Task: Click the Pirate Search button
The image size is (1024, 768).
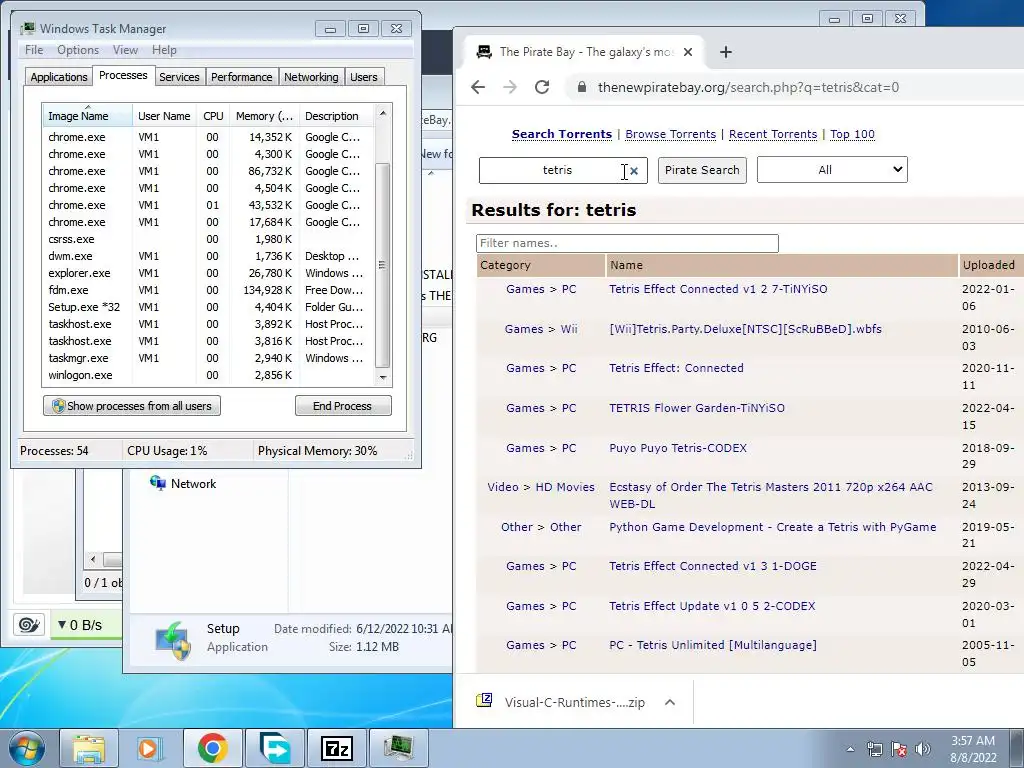Action: tap(702, 170)
